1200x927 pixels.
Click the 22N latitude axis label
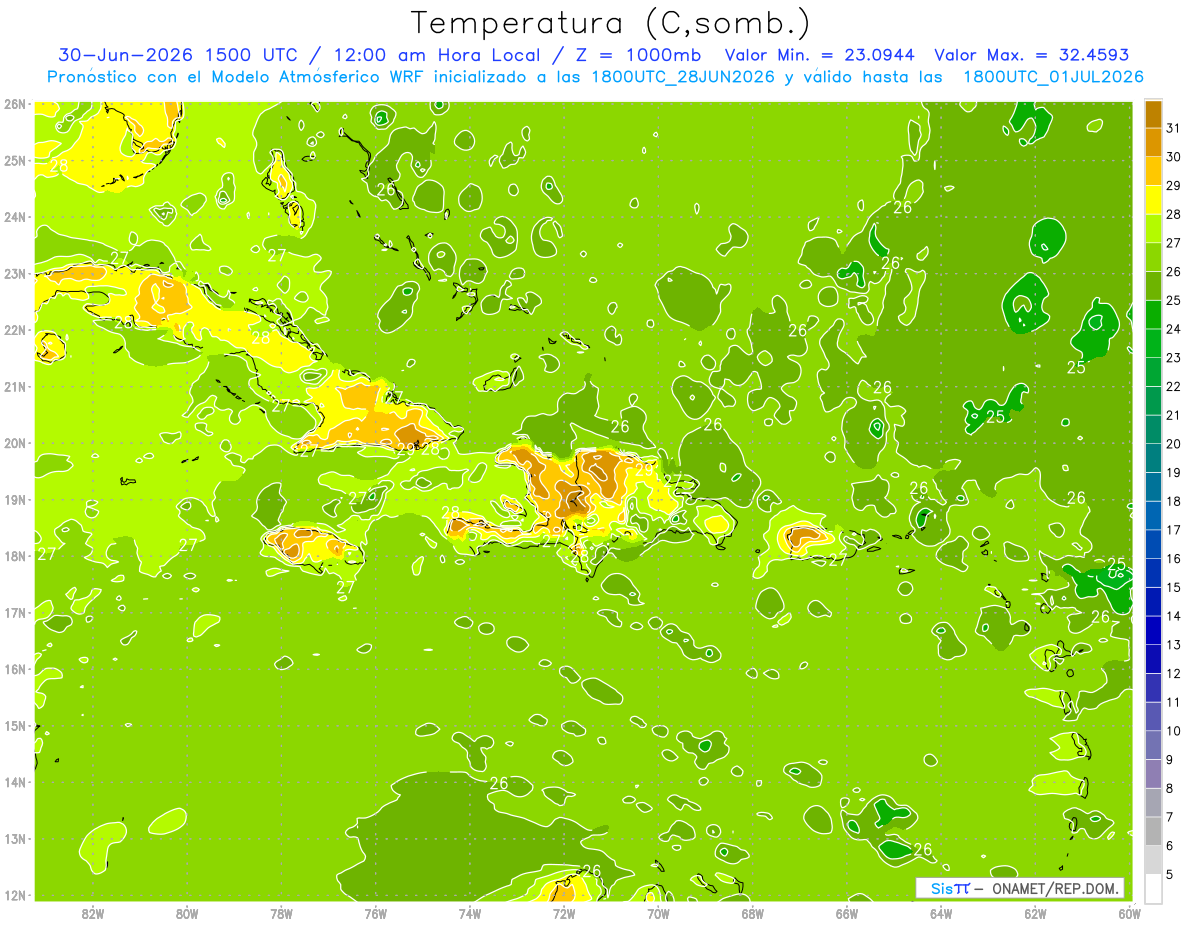click(14, 330)
